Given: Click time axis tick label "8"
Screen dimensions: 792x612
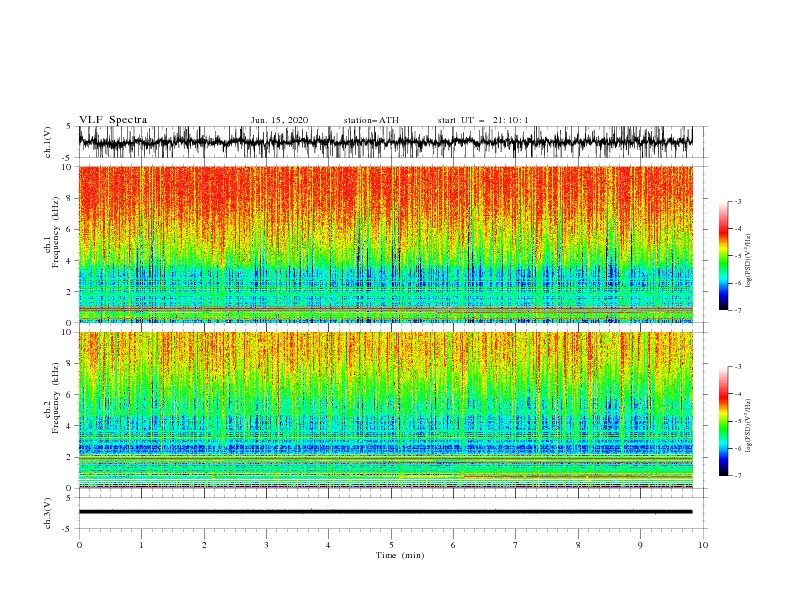Looking at the screenshot, I should (578, 545).
